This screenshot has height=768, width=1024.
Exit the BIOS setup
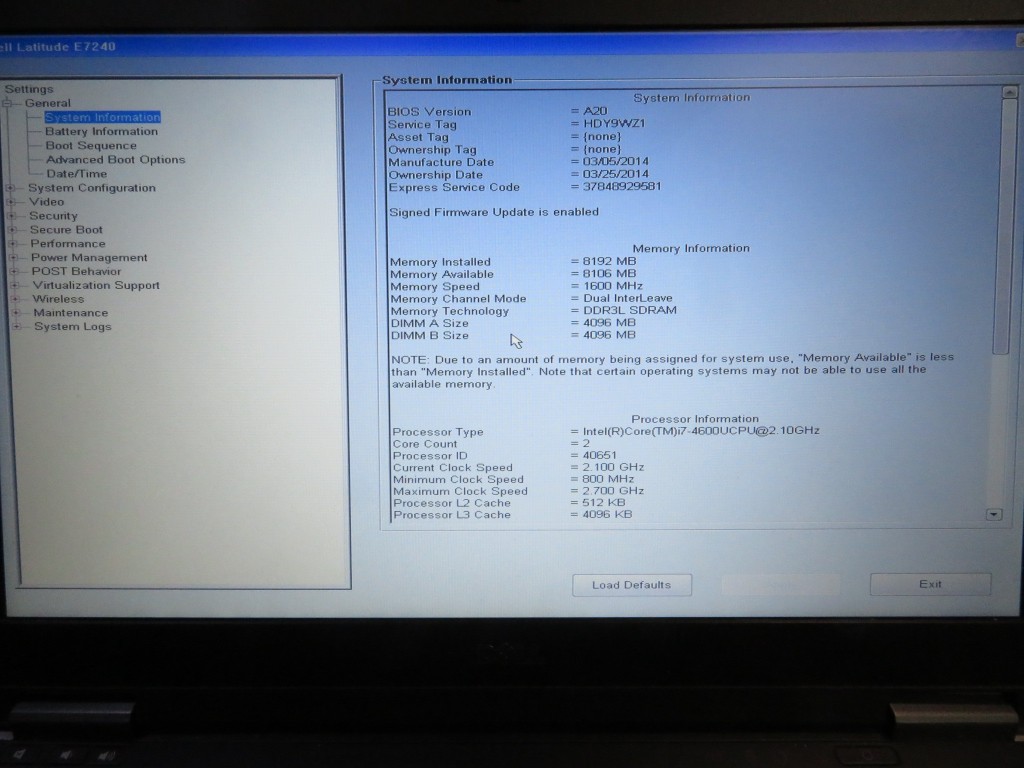[x=930, y=584]
